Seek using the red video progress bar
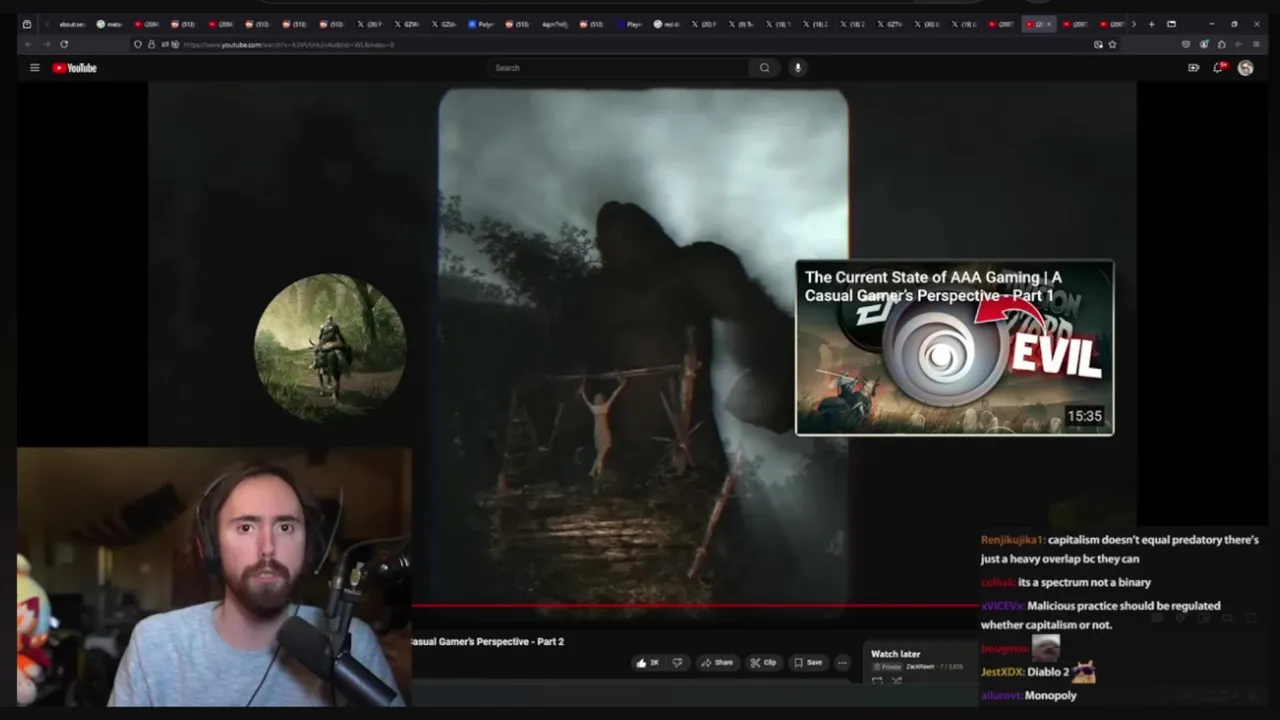 click(x=694, y=605)
